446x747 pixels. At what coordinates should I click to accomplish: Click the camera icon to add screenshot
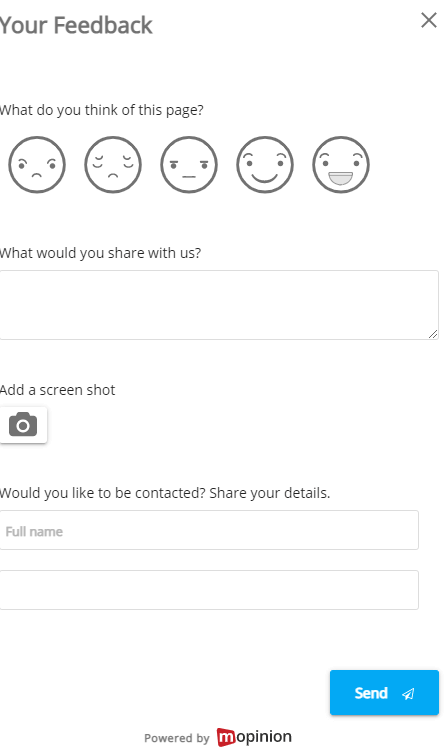[x=23, y=424]
